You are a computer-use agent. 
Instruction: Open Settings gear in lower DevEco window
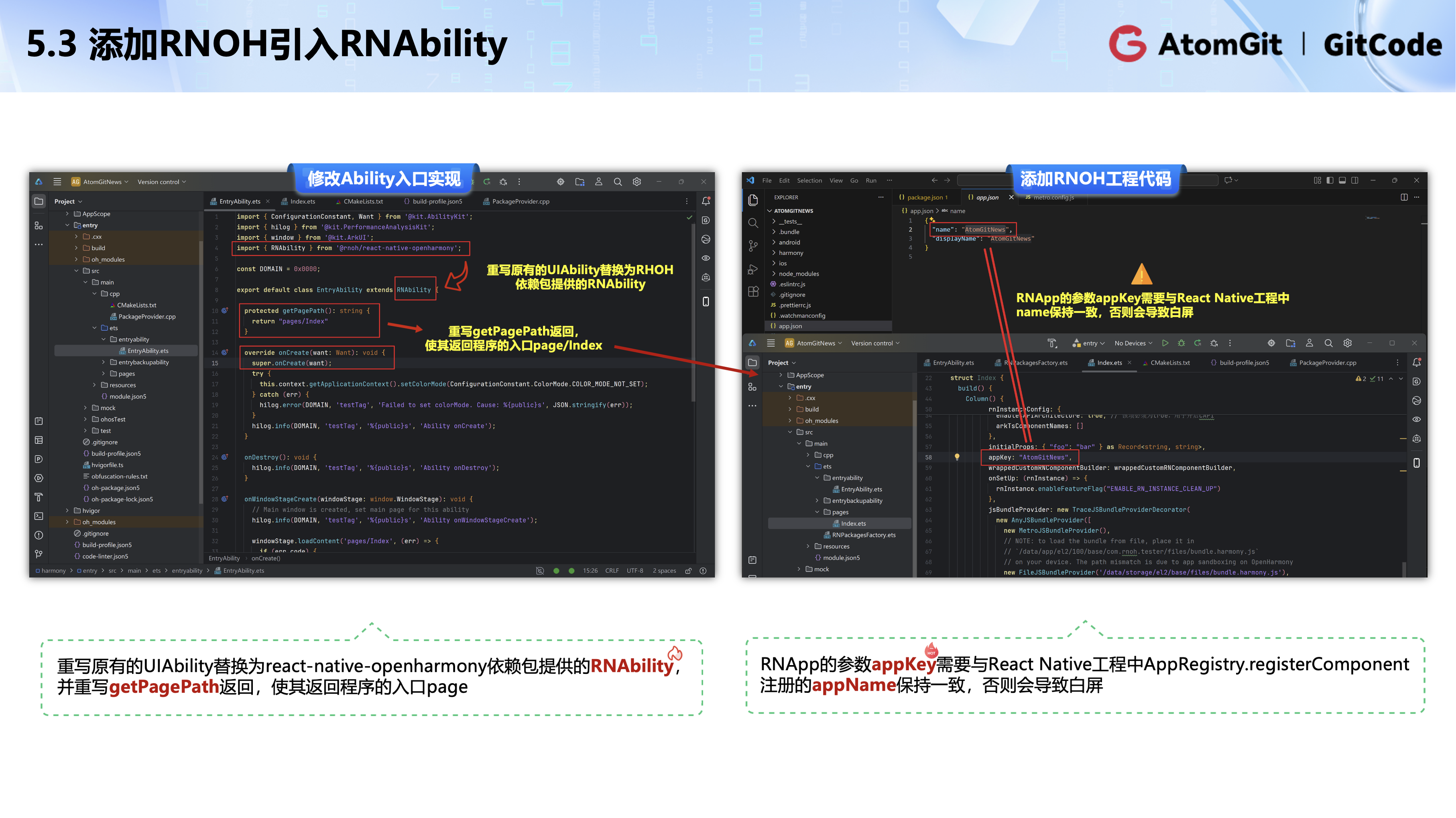pyautogui.click(x=1348, y=343)
